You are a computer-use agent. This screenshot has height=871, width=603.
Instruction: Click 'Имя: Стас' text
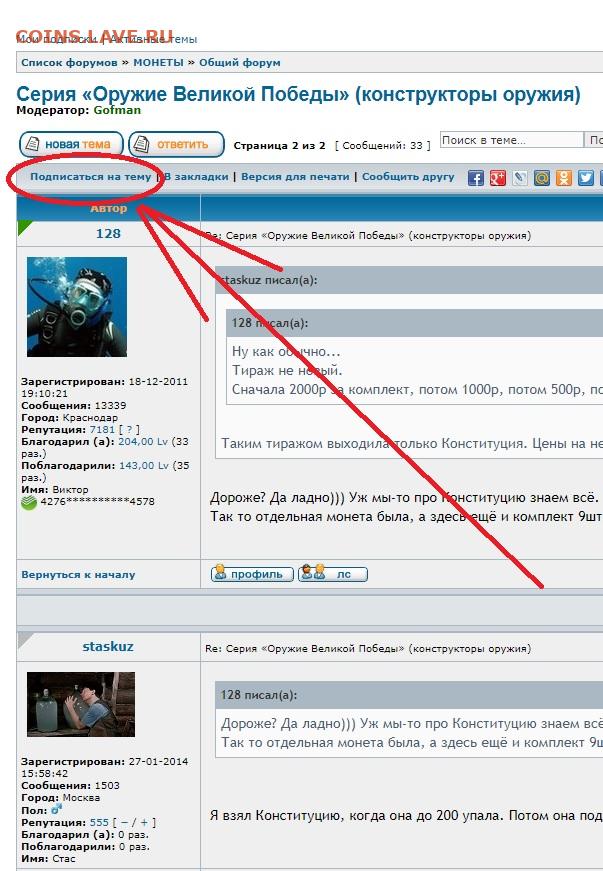48,858
